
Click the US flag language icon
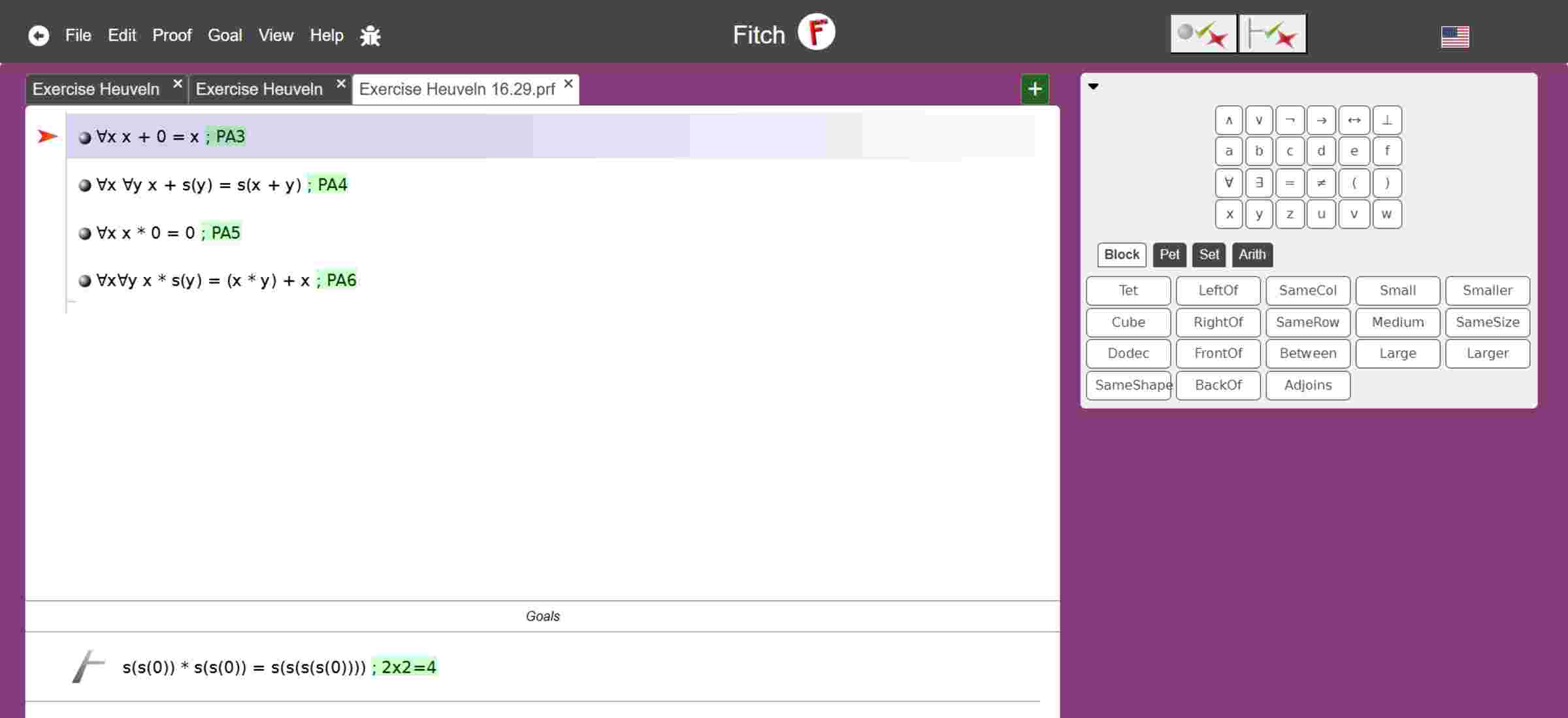pos(1455,37)
